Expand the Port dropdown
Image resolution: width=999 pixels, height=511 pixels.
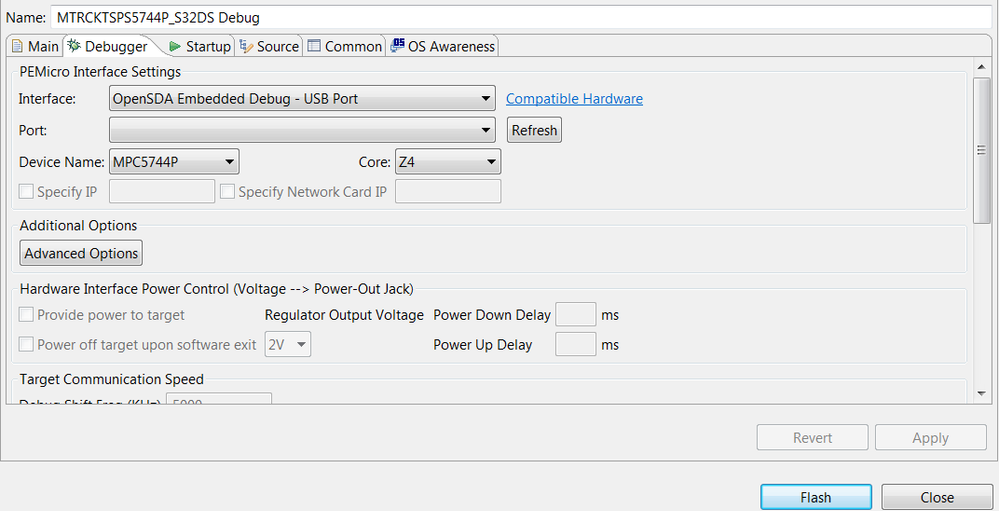pos(301,130)
